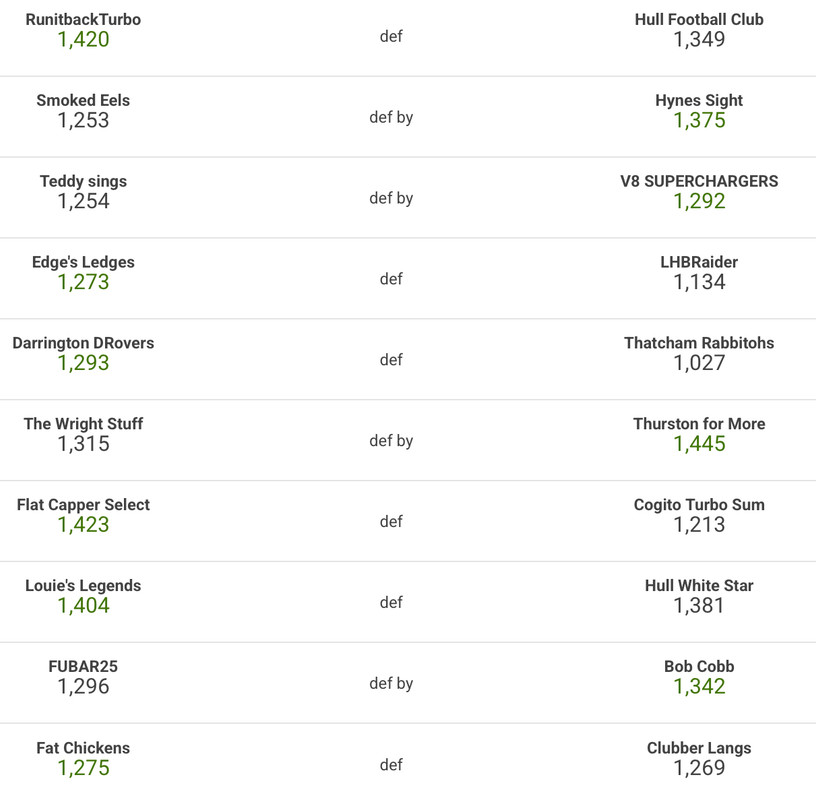Click the Hull White Star team
This screenshot has height=800, width=816.
[699, 586]
